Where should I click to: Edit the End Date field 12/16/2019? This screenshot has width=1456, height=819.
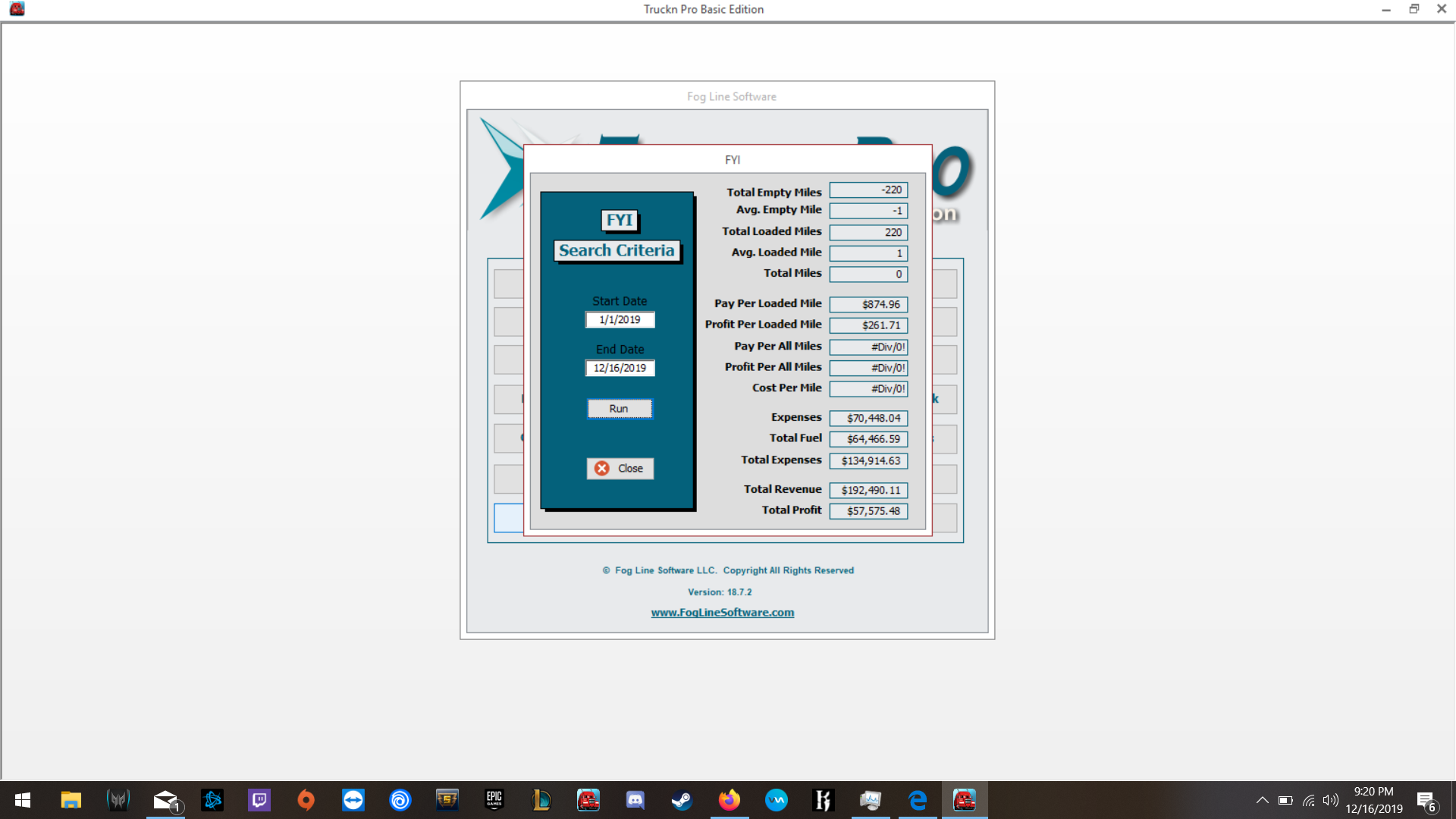620,368
